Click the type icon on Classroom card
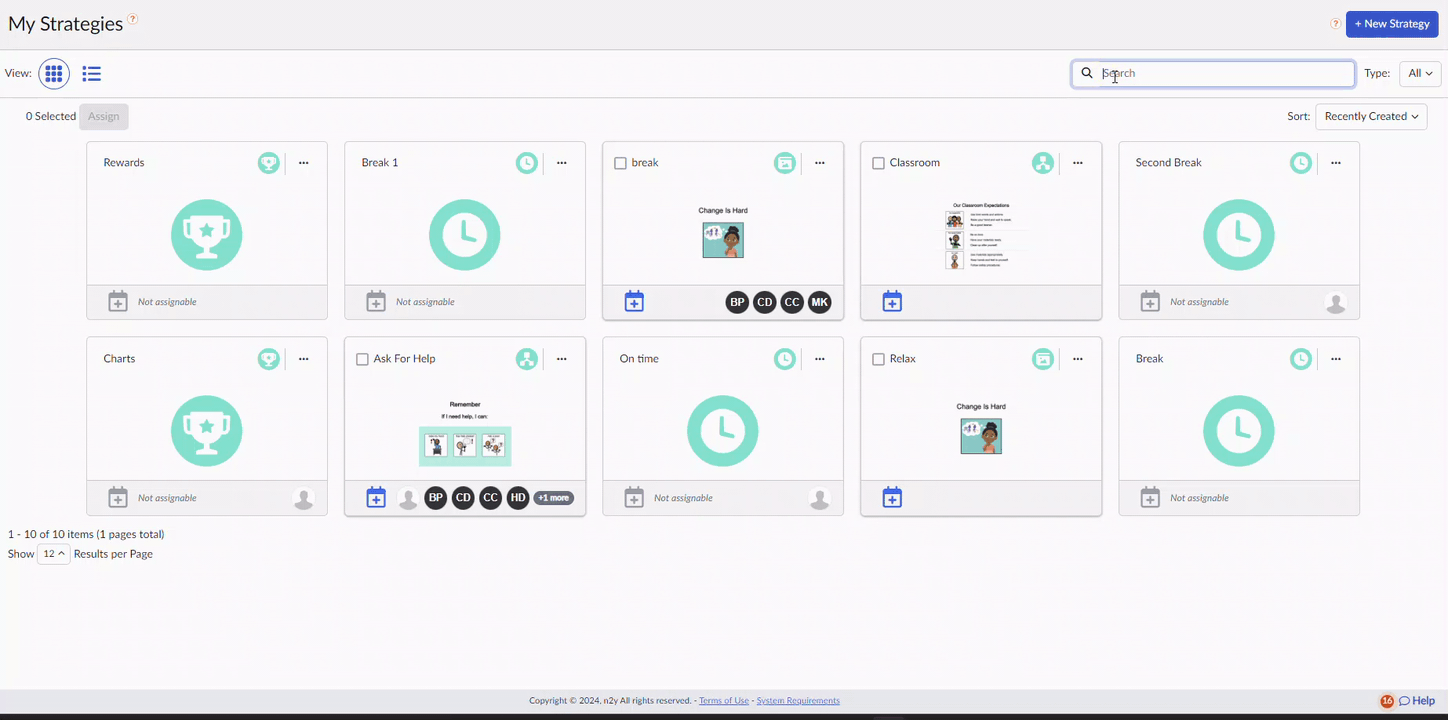1448x720 pixels. (x=1043, y=163)
